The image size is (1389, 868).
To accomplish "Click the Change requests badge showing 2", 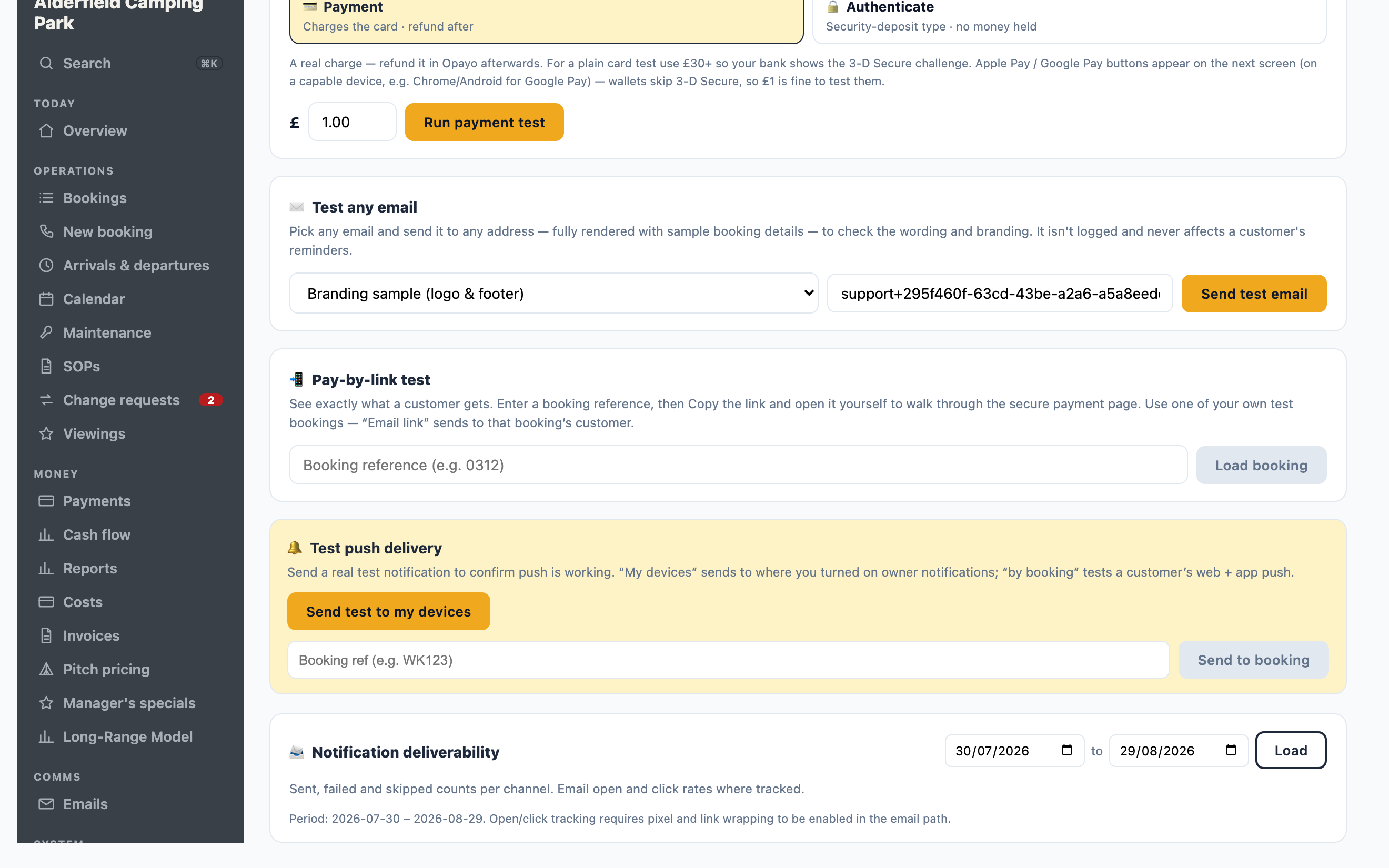I will tap(210, 400).
